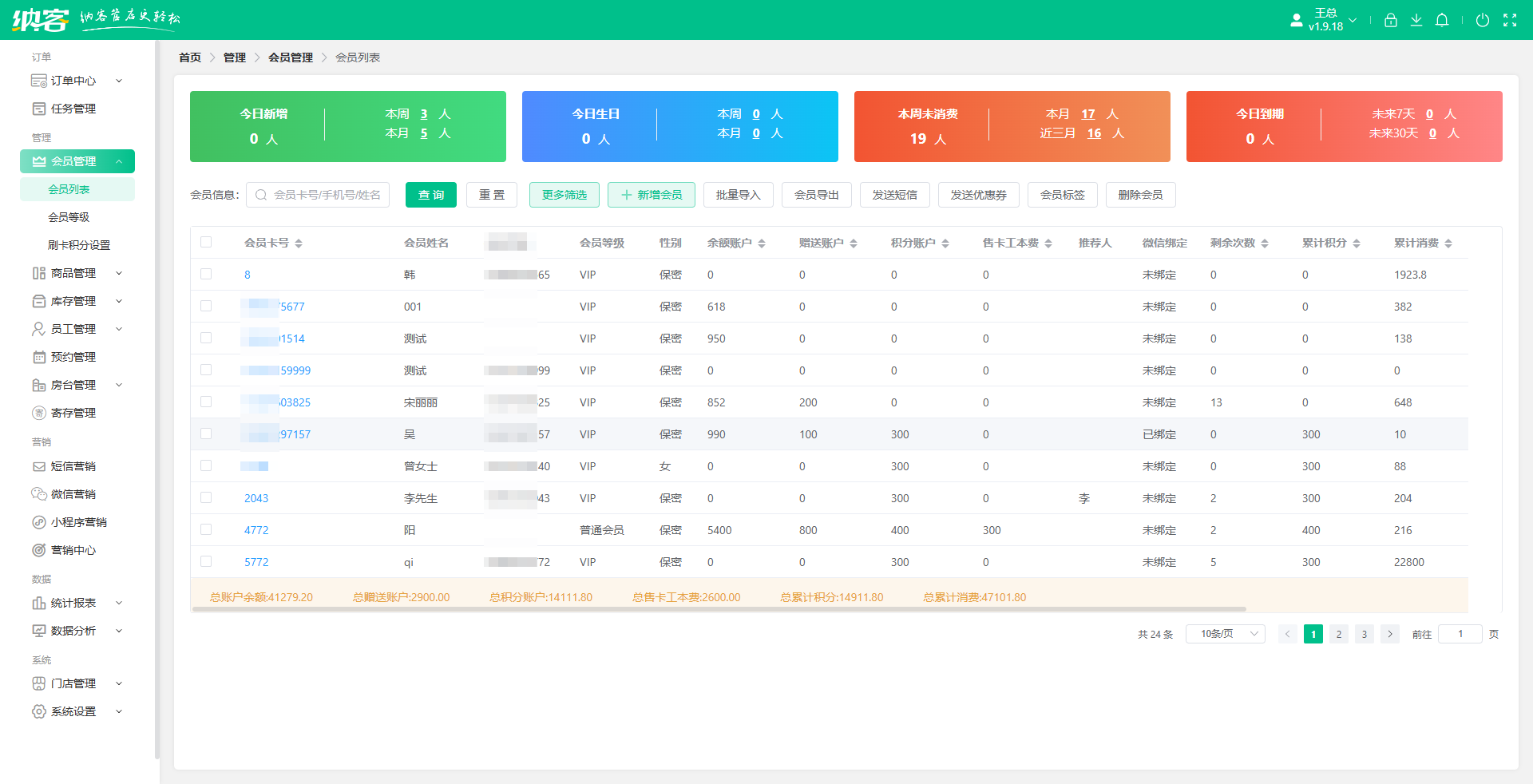
Task: Click the 新增会员 button
Action: (x=651, y=194)
